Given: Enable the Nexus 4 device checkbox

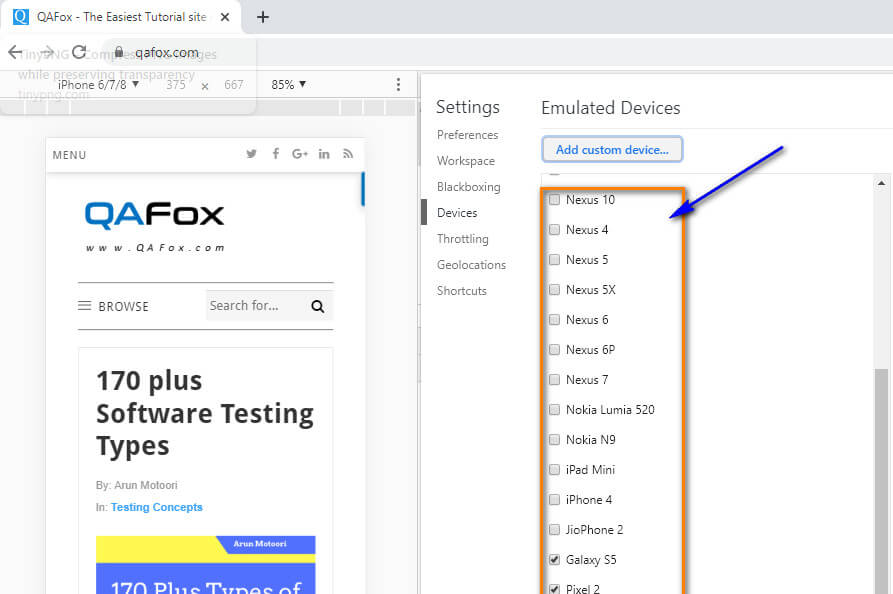Looking at the screenshot, I should tap(554, 230).
